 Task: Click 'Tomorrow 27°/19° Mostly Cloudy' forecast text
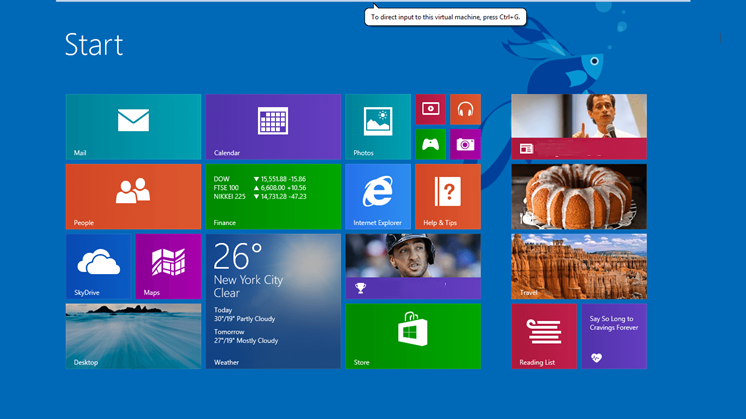[246, 336]
